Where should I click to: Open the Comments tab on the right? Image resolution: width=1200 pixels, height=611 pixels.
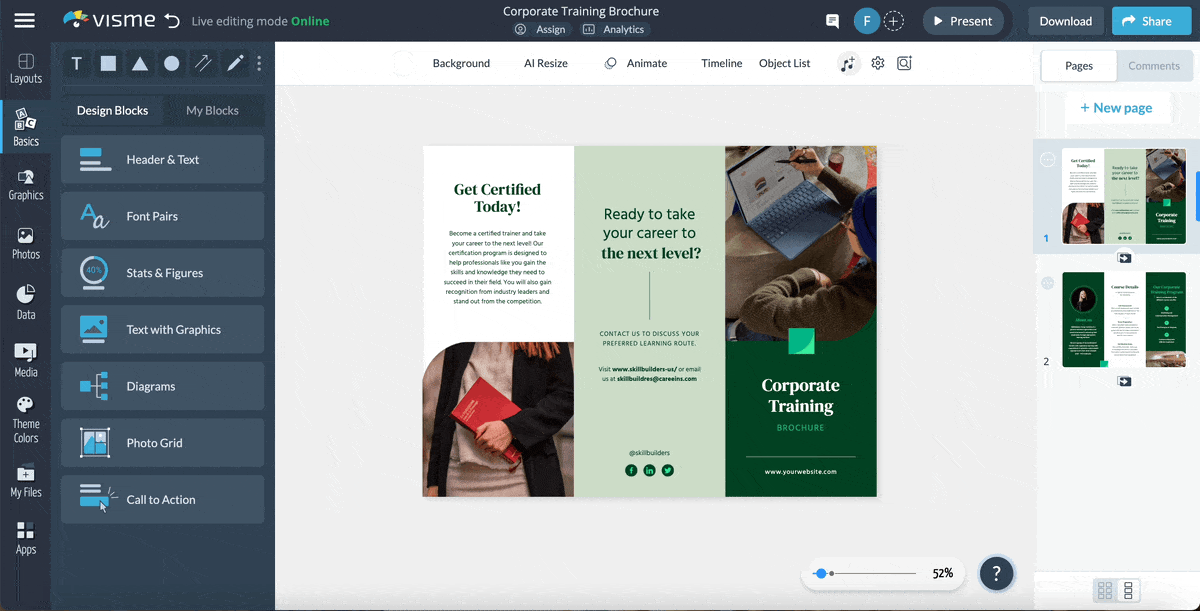pos(1154,65)
